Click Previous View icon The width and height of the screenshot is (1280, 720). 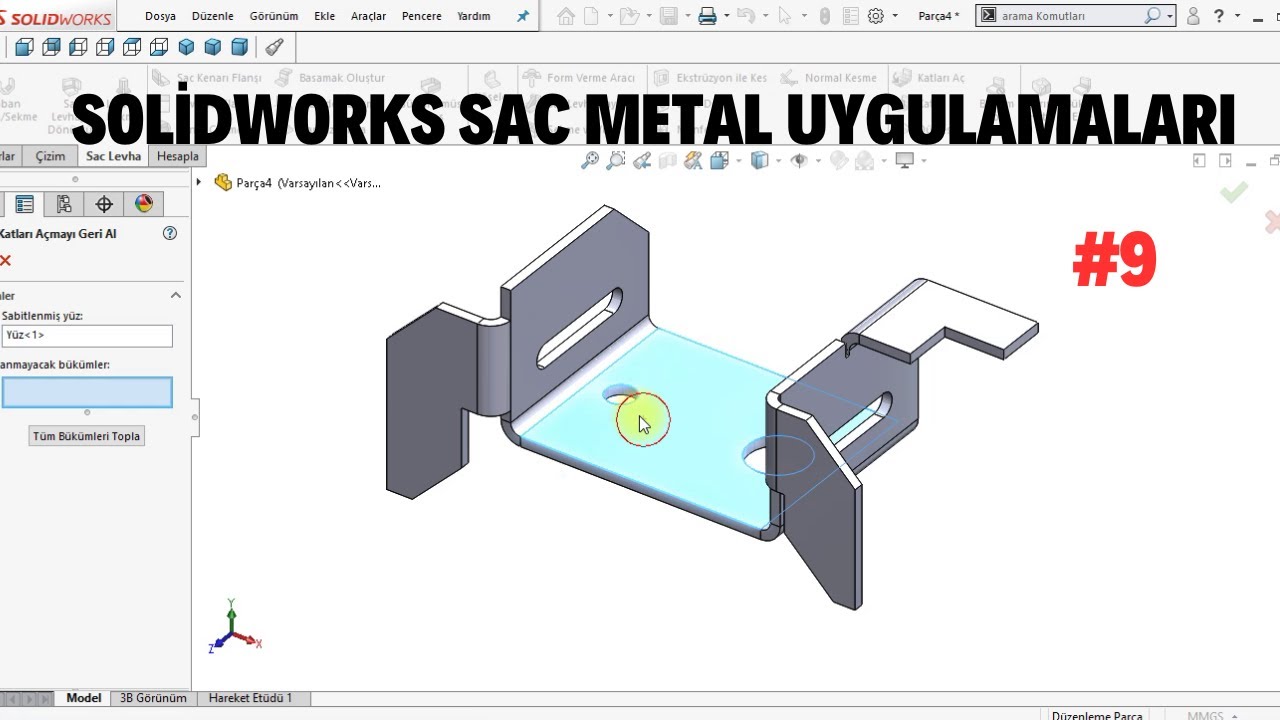[x=642, y=160]
